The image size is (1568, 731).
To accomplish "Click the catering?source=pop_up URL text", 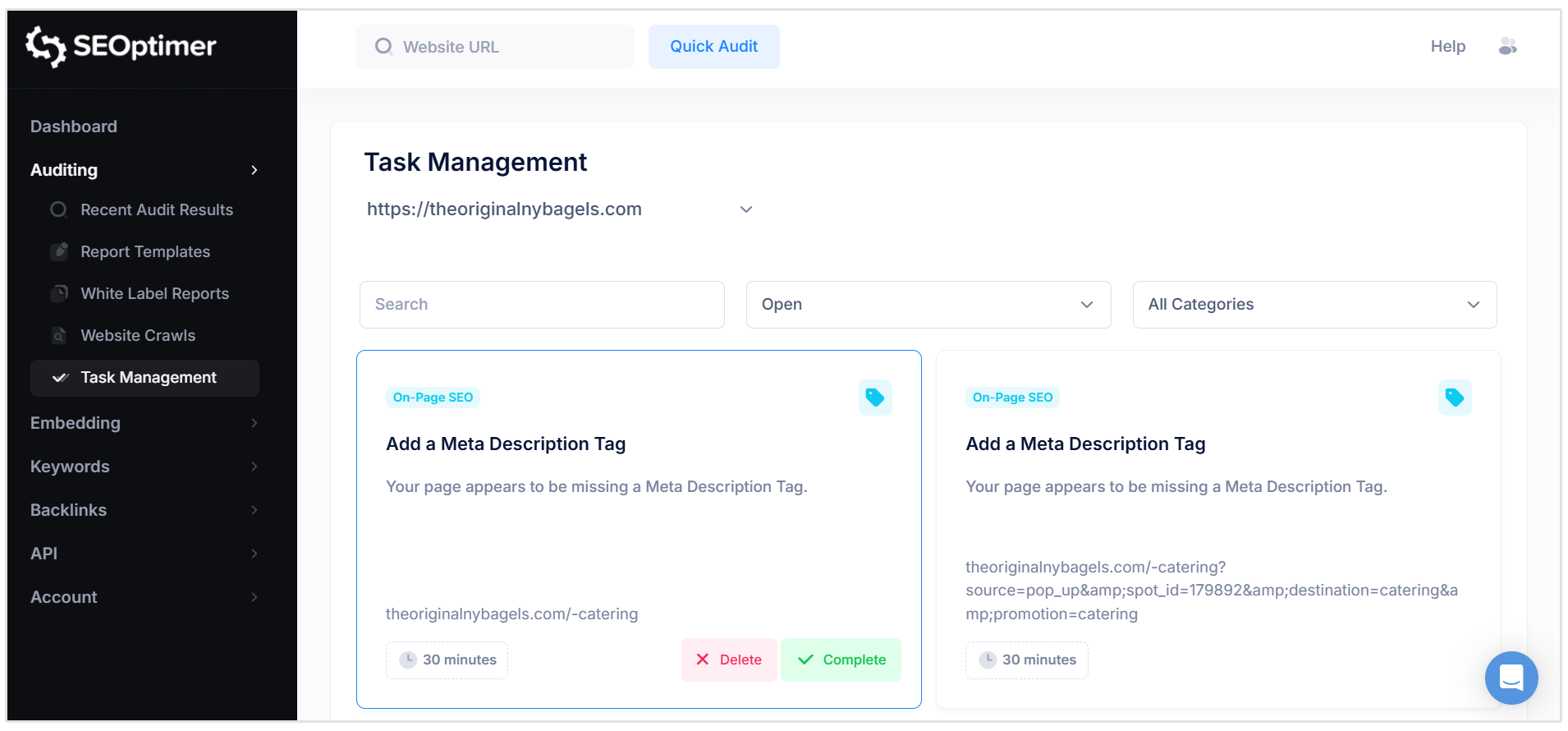I will (1212, 591).
